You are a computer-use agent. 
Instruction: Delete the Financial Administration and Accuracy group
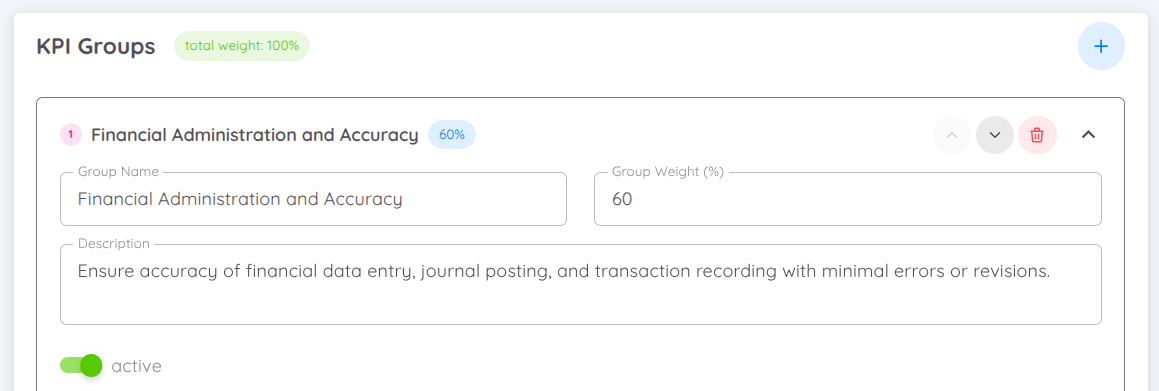coord(1037,135)
